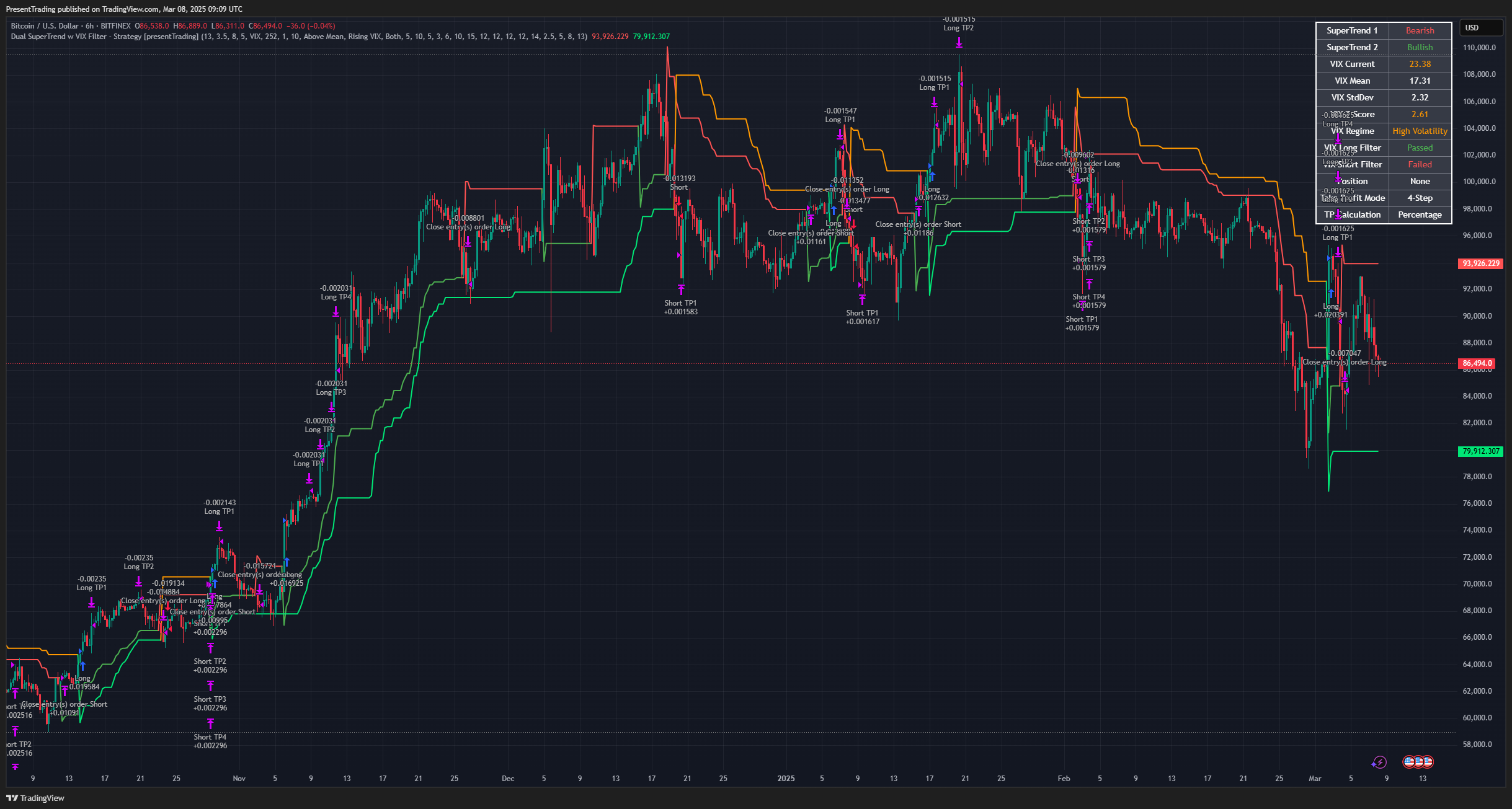1512x809 pixels.
Task: Click the SuperTrend 1 row label
Action: coord(1352,30)
